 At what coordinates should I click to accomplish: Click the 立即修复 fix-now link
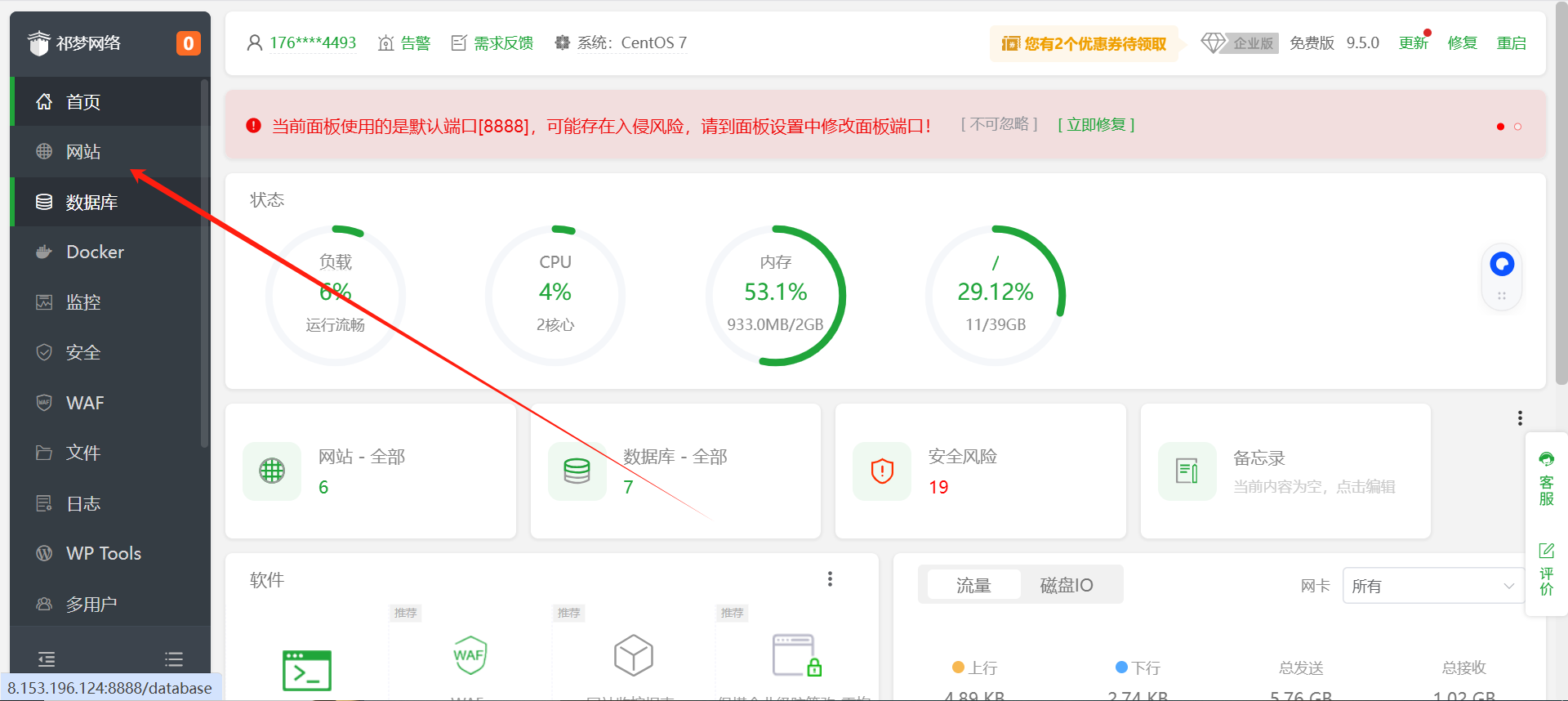pyautogui.click(x=1096, y=124)
